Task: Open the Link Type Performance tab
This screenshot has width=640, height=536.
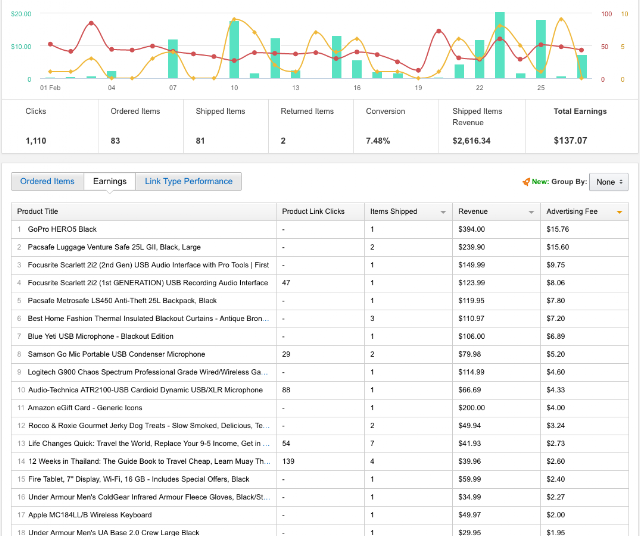Action: click(188, 181)
